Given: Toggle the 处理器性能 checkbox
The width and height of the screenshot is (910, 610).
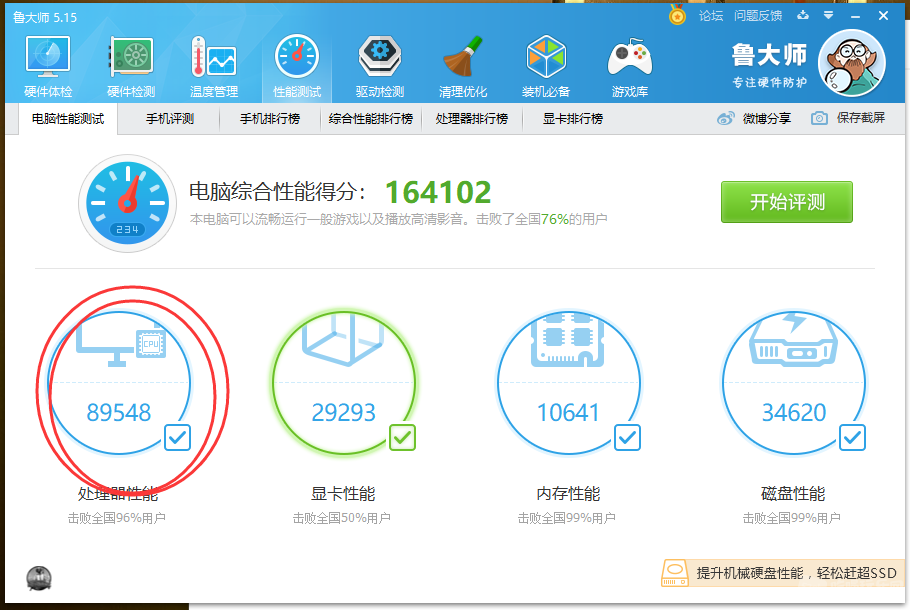Looking at the screenshot, I should [x=177, y=438].
